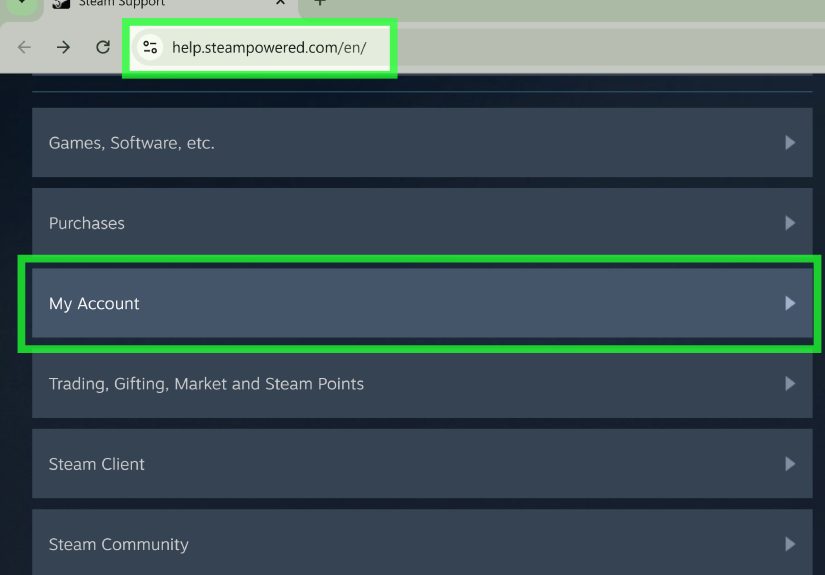Expand arrow on Steam Client row
Image resolution: width=825 pixels, height=575 pixels.
tap(790, 463)
